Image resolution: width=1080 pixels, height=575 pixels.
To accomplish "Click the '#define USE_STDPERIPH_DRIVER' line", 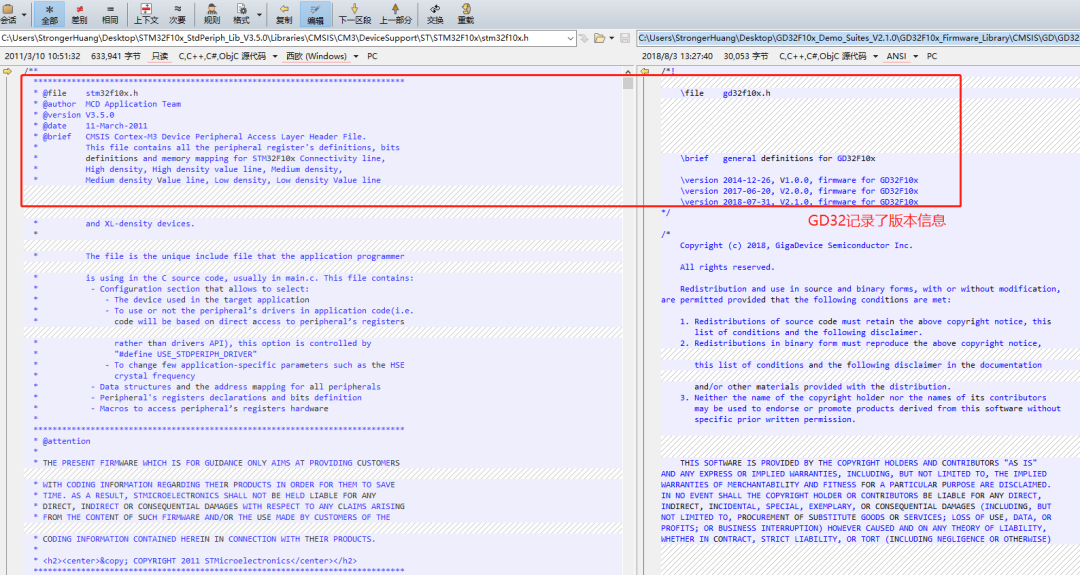I will point(185,355).
